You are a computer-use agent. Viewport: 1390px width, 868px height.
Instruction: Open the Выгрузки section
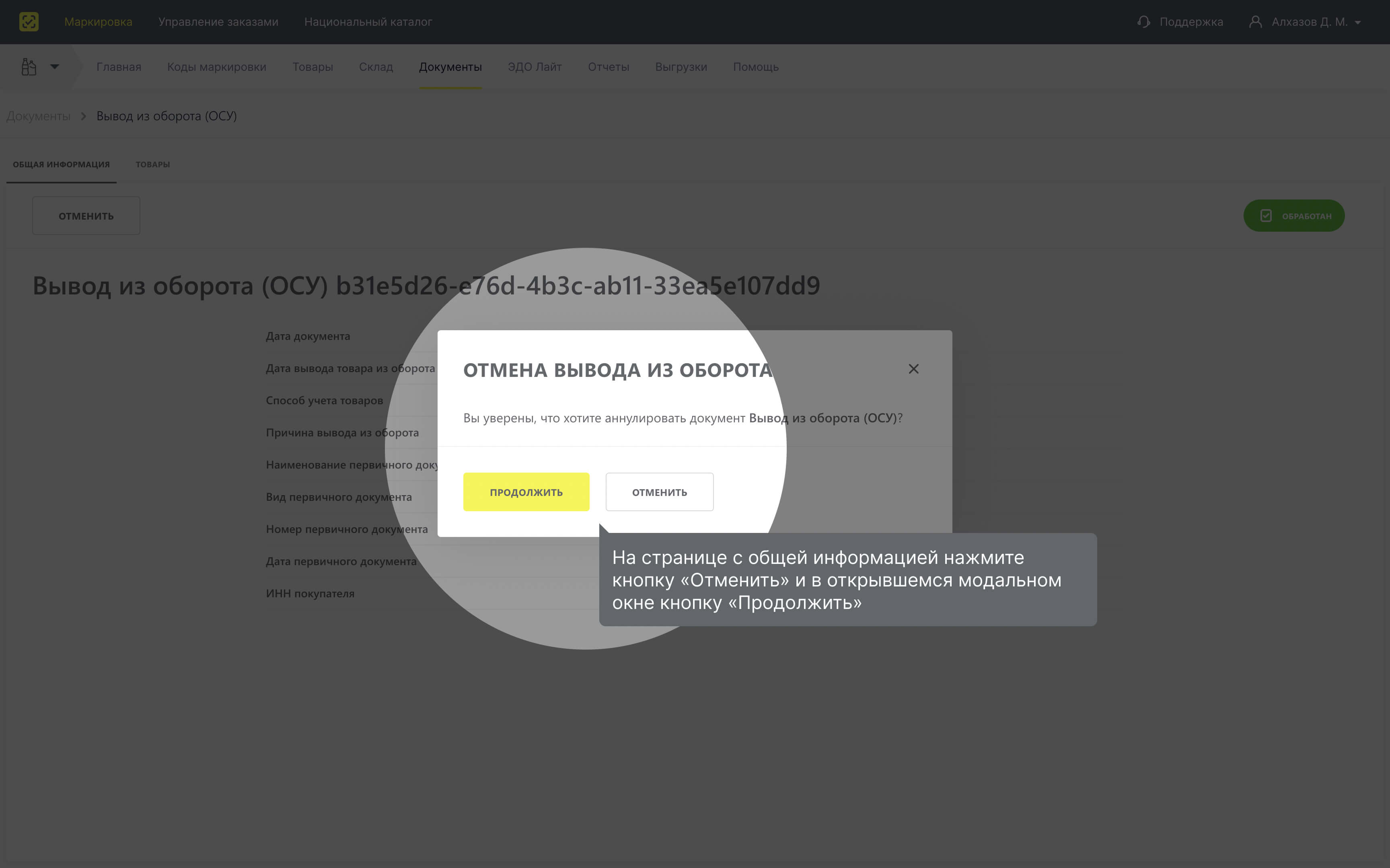pyautogui.click(x=681, y=67)
